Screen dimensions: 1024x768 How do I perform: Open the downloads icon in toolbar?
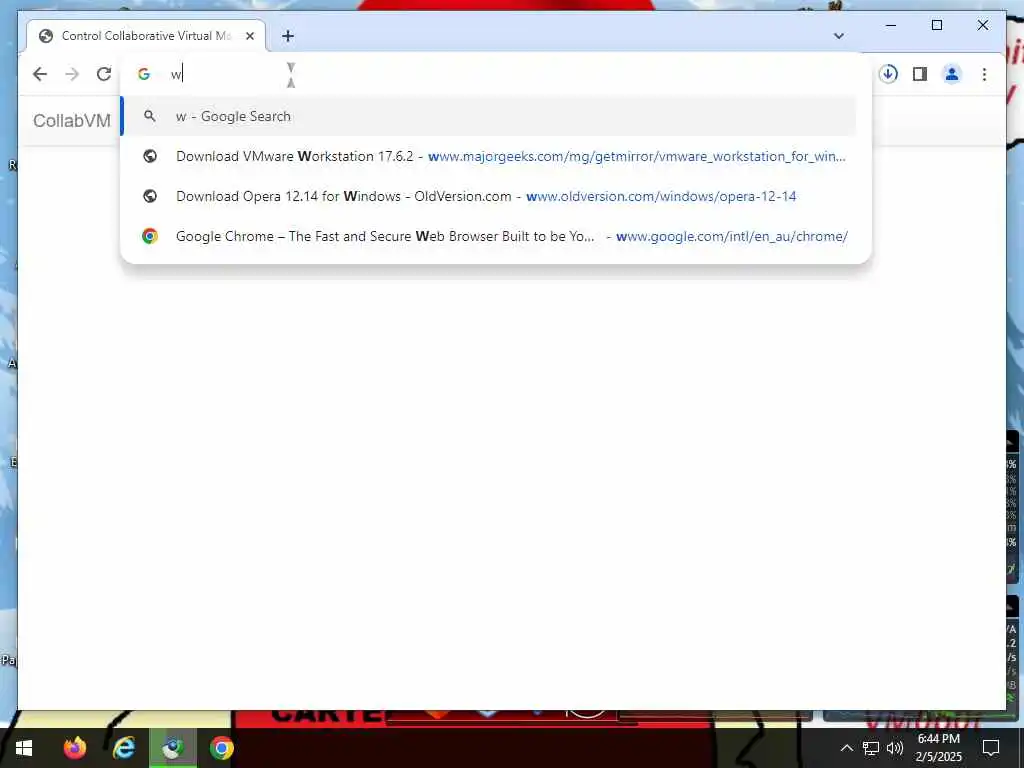click(888, 74)
